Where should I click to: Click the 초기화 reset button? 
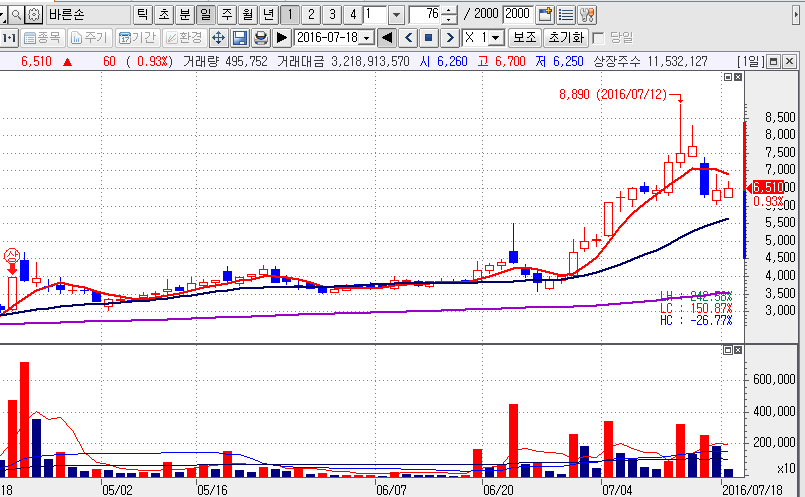point(566,37)
